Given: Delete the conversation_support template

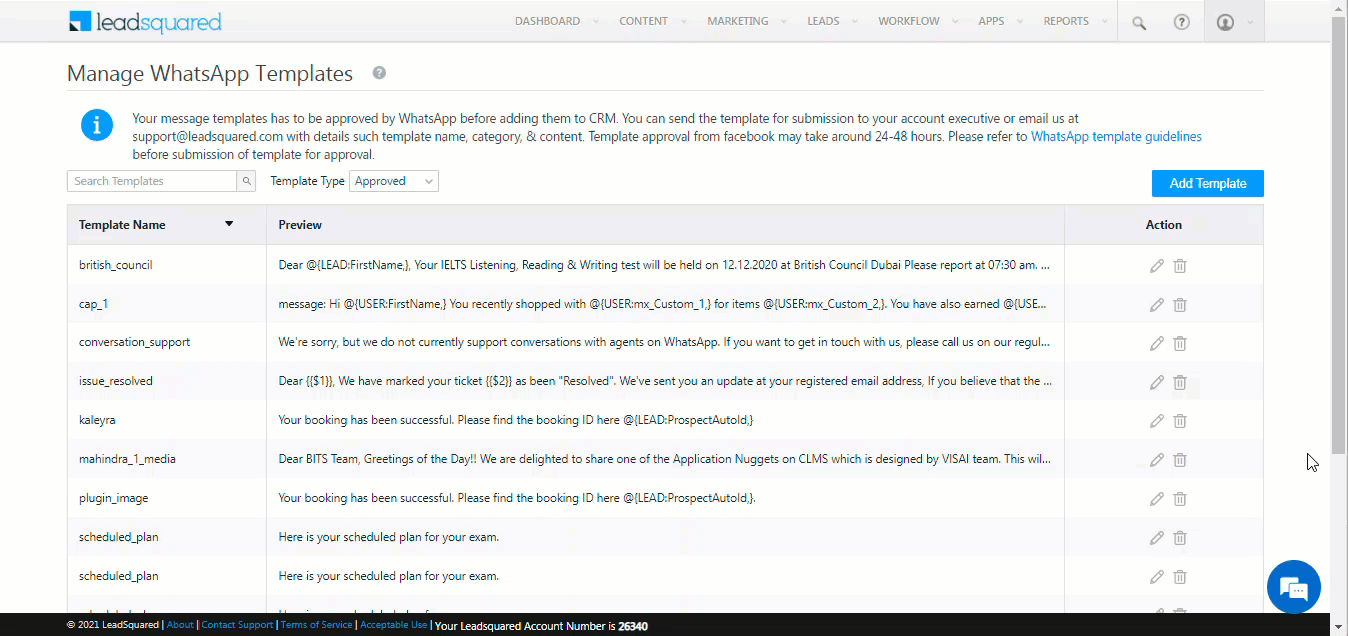Looking at the screenshot, I should 1180,343.
